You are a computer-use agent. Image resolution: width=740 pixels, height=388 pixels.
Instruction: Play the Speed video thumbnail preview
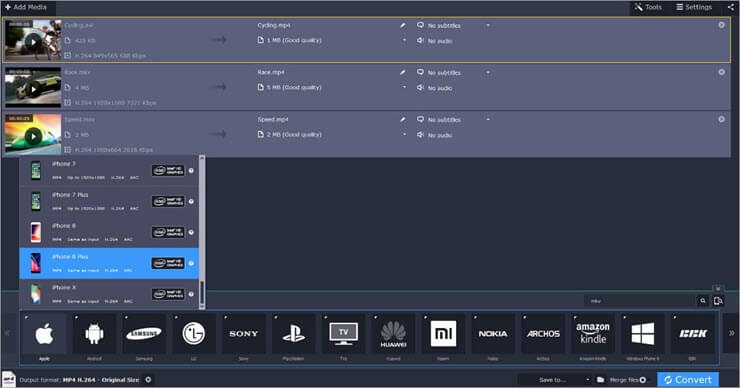tap(33, 136)
